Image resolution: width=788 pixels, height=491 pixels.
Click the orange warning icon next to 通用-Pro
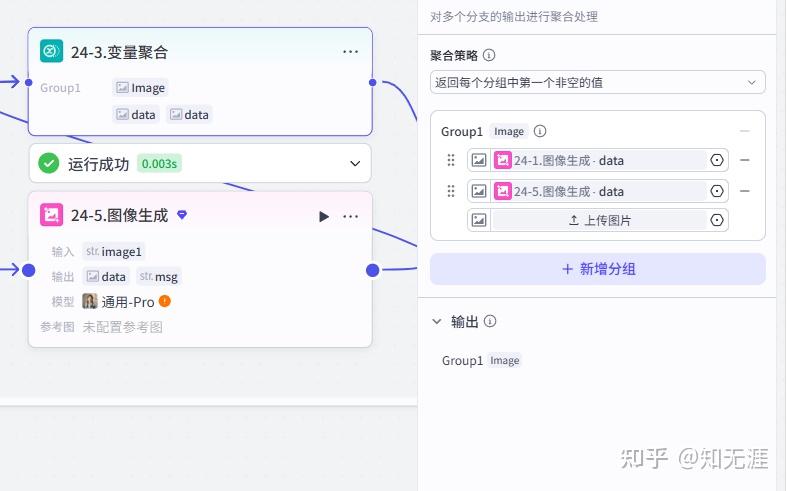pos(165,301)
